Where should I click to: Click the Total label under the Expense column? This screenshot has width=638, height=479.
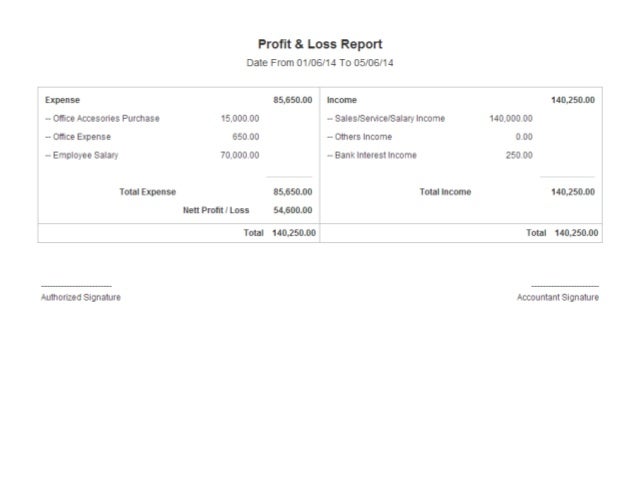point(253,233)
